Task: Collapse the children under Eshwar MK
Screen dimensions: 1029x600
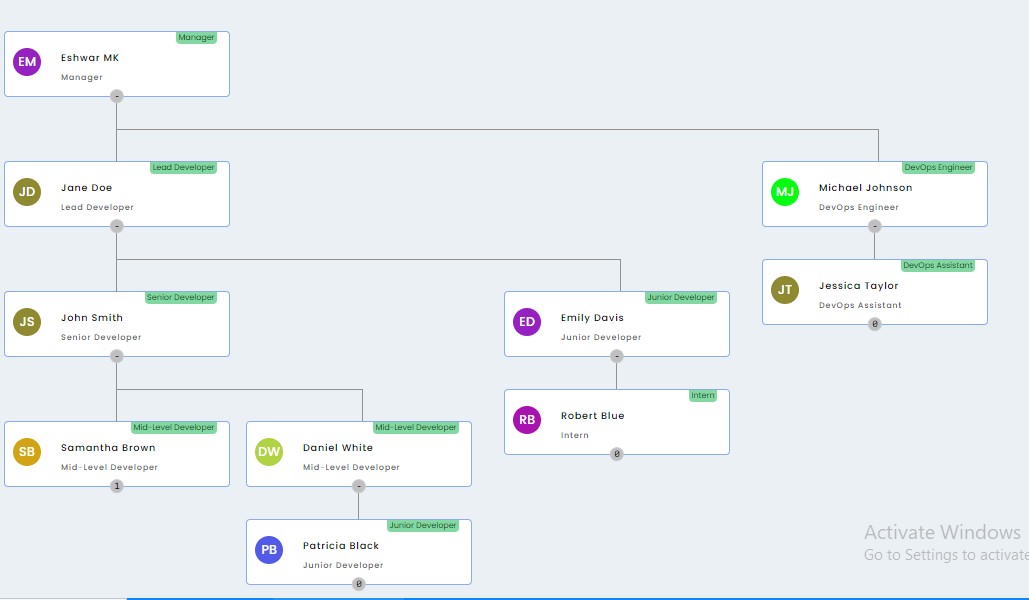Action: 117,96
